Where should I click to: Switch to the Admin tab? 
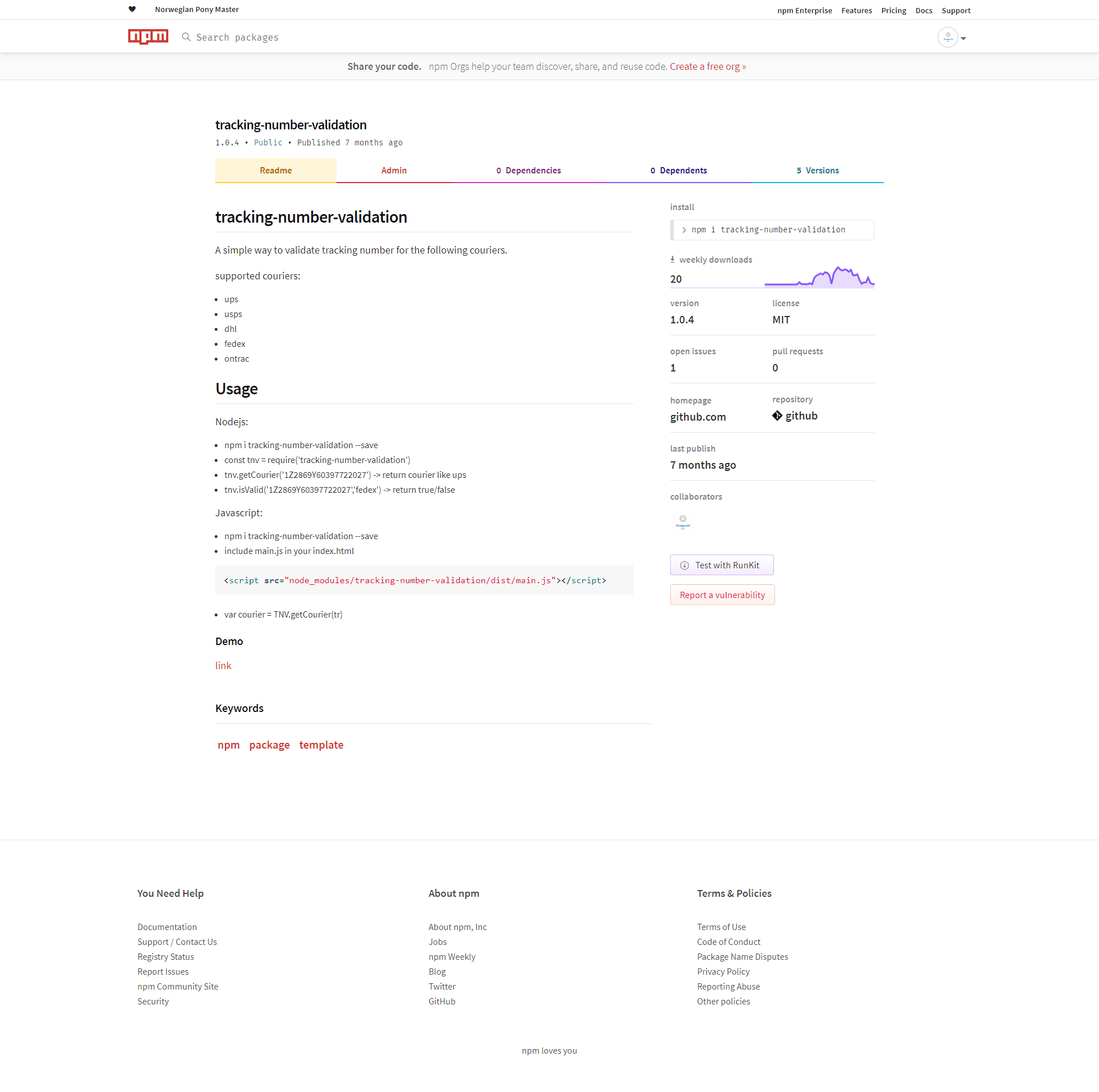pos(394,170)
